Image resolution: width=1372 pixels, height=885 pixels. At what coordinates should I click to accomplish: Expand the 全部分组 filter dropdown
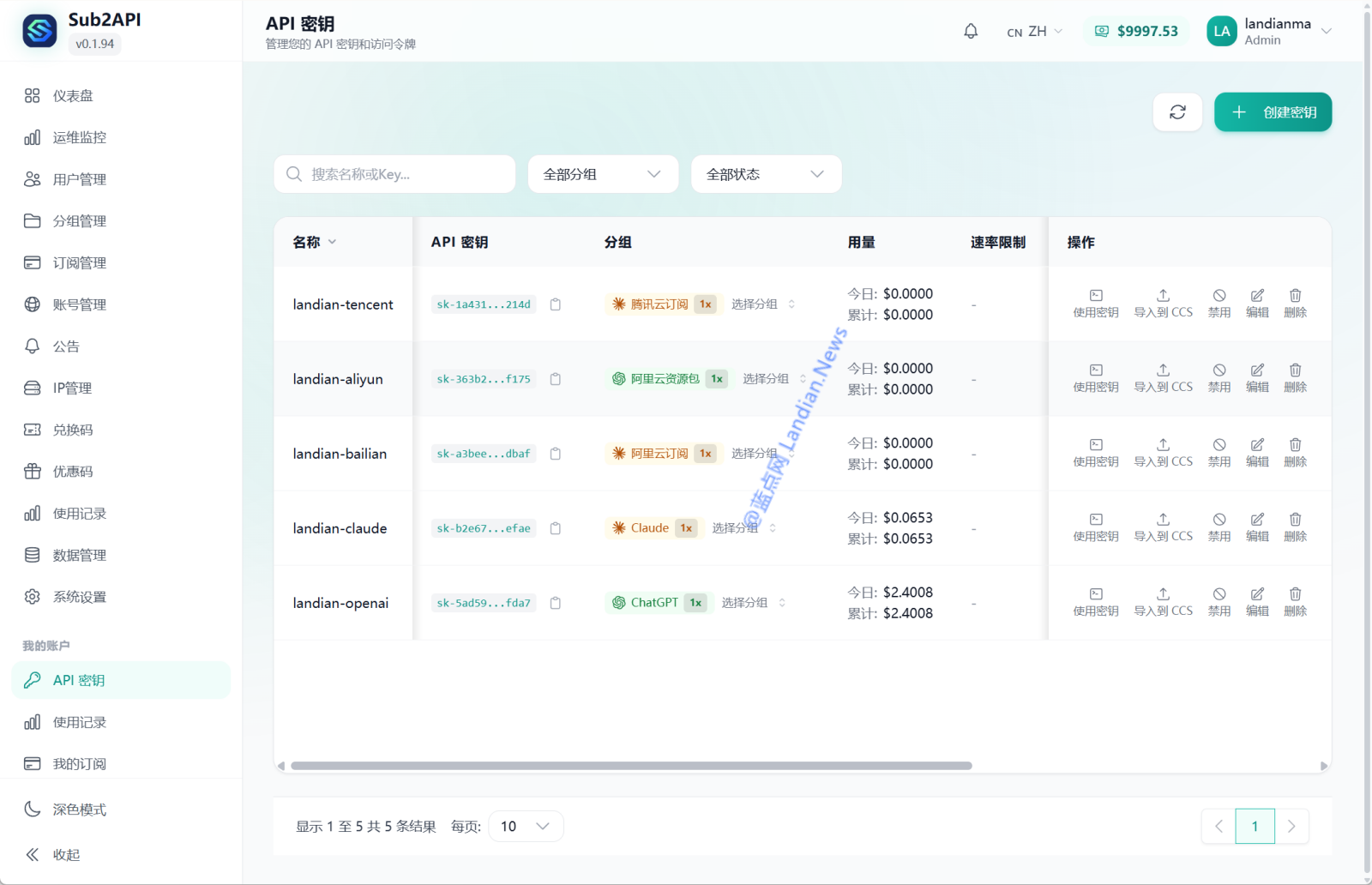[x=603, y=174]
